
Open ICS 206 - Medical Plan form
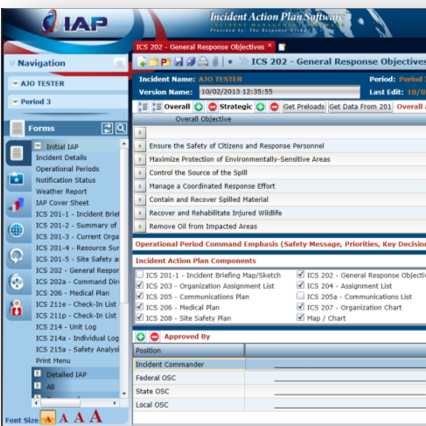pos(73,293)
